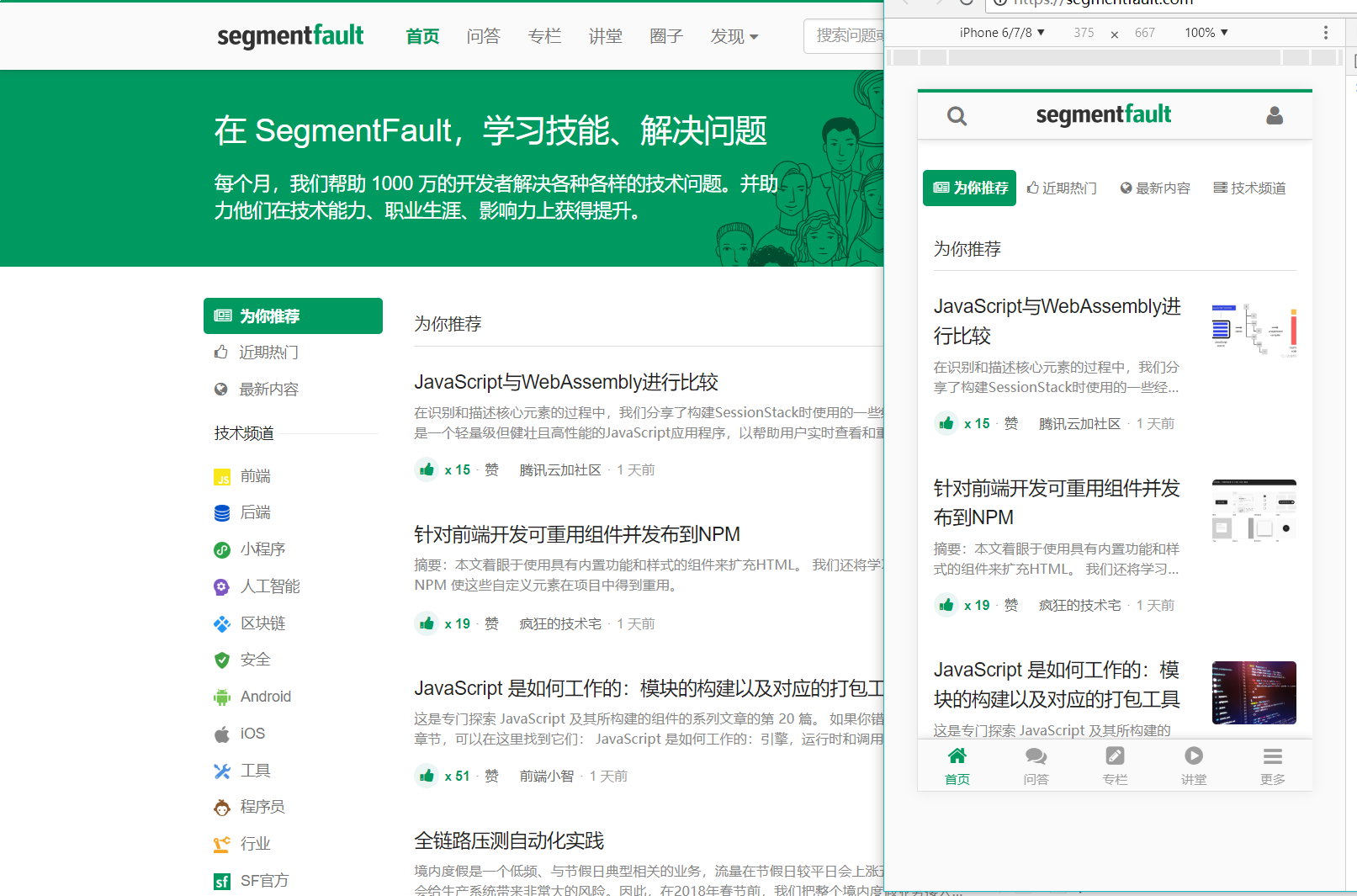The width and height of the screenshot is (1357, 896).
Task: Open the dark code thumbnail in mobile preview
Action: coord(1254,693)
